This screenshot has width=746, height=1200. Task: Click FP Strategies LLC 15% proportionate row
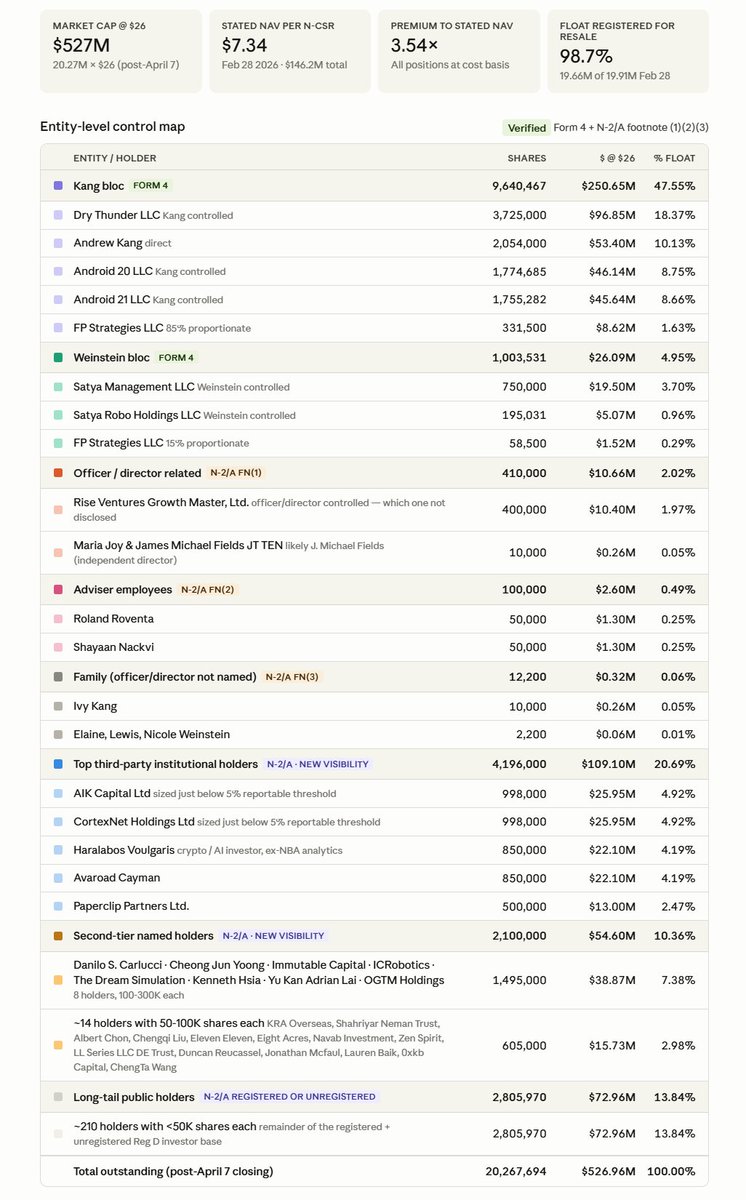(x=373, y=442)
